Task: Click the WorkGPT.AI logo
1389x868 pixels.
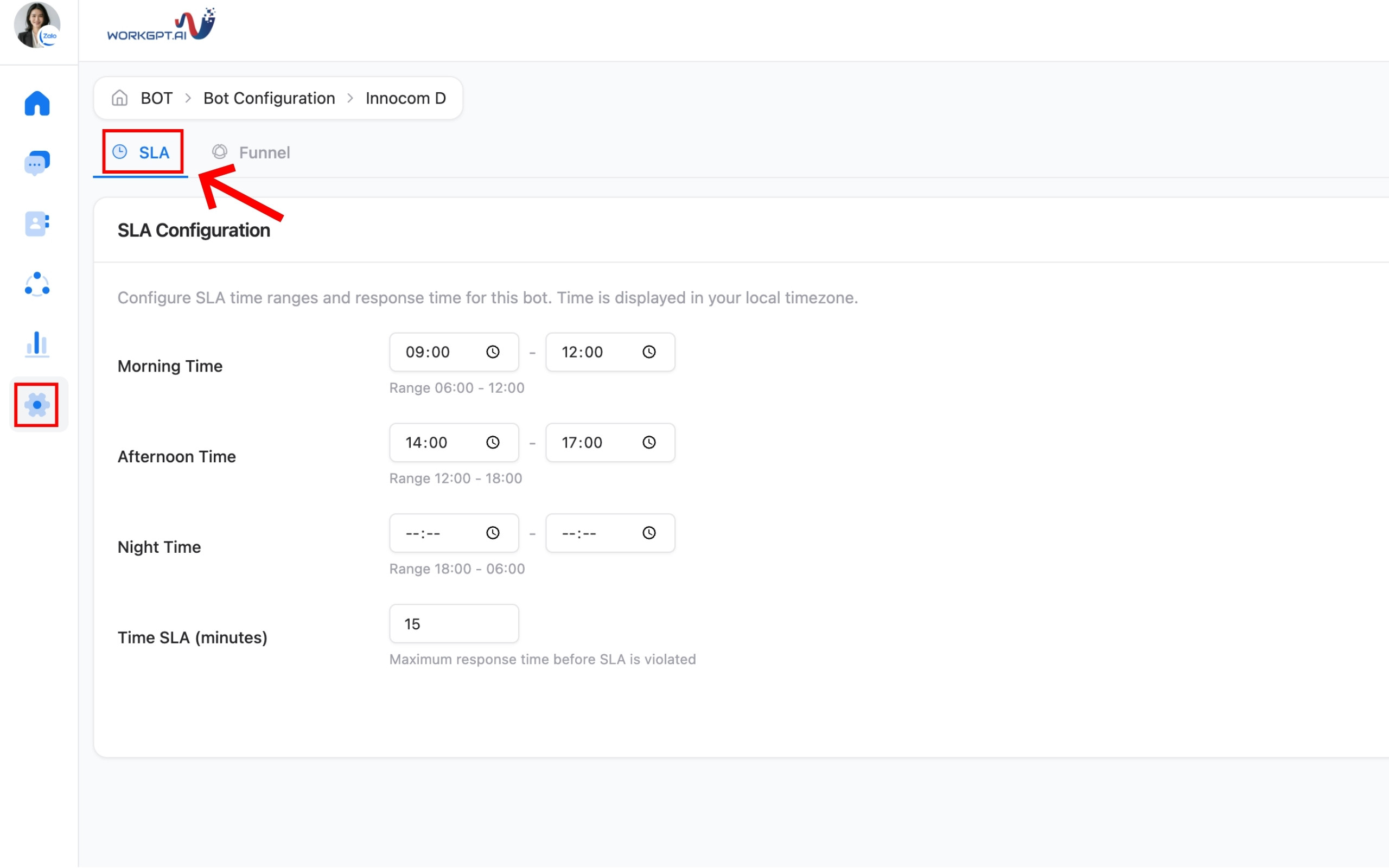Action: 161,26
